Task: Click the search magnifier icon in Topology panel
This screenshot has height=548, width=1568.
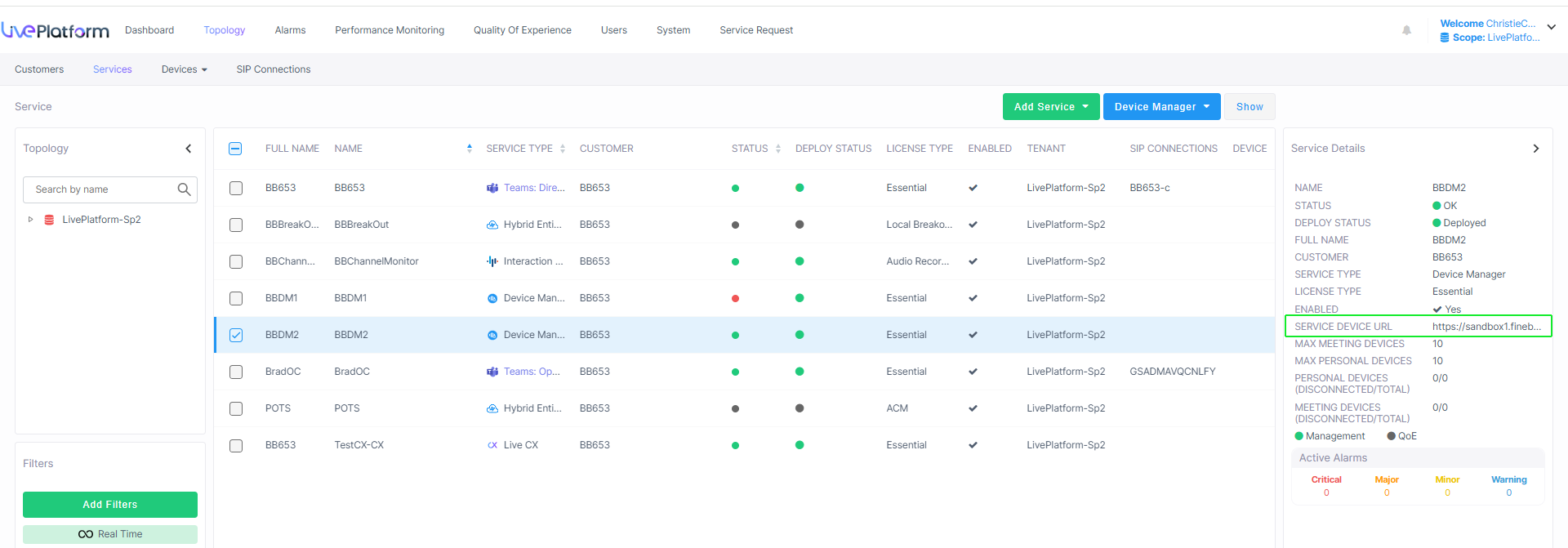Action: point(184,189)
